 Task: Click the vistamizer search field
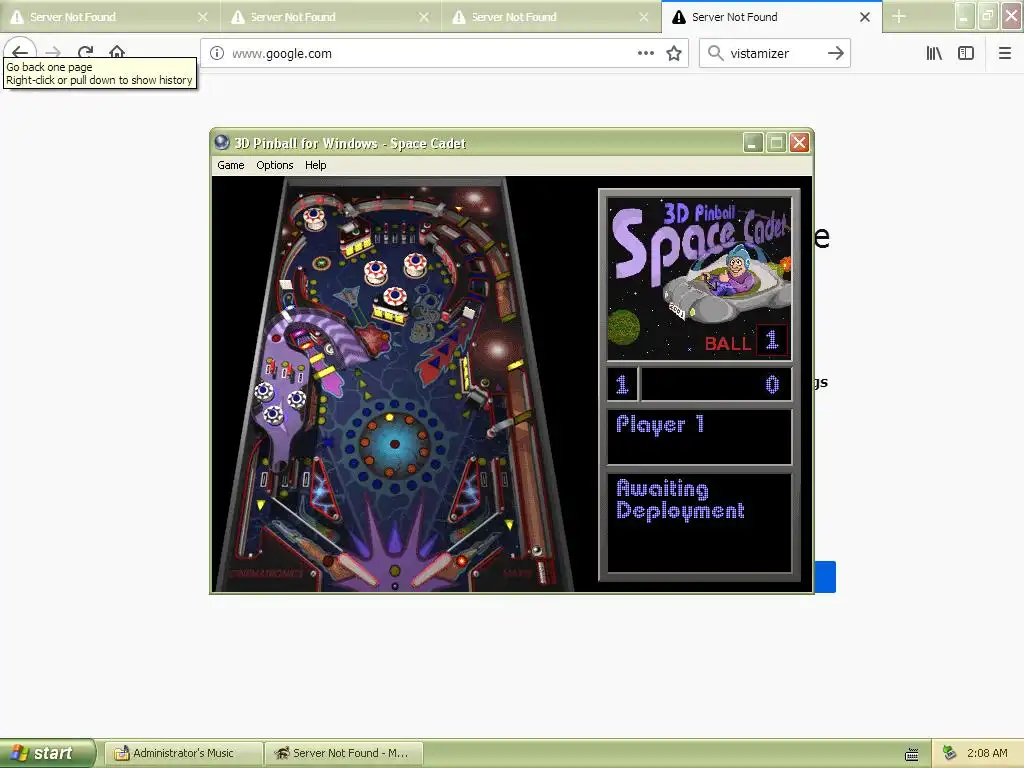click(x=774, y=54)
